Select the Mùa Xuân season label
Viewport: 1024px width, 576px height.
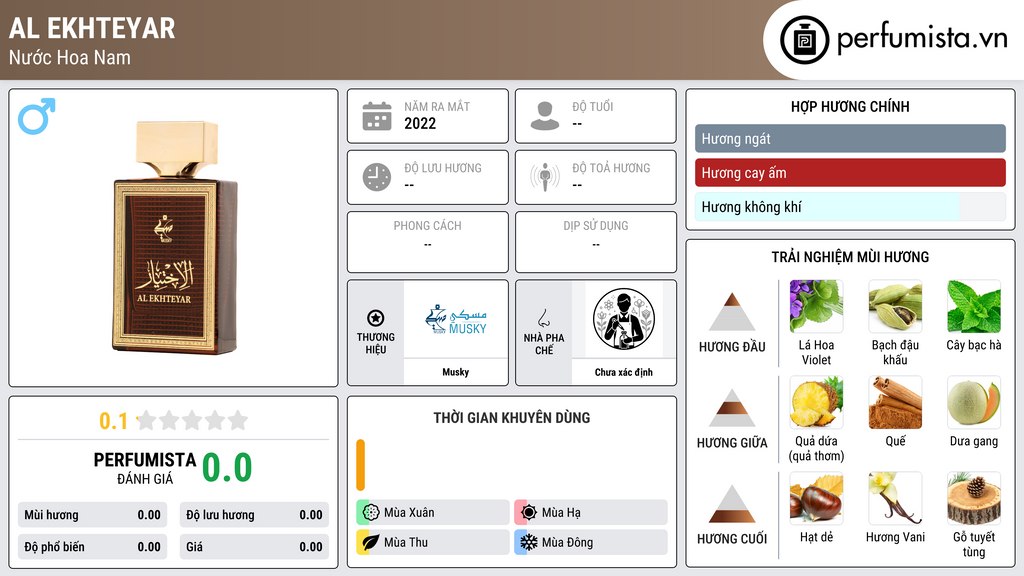pyautogui.click(x=409, y=513)
